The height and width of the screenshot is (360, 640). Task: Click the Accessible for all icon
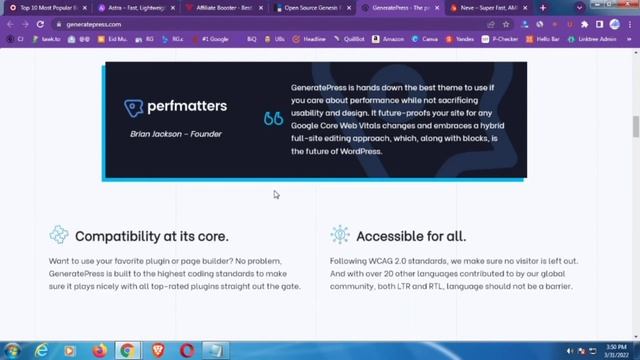click(340, 235)
